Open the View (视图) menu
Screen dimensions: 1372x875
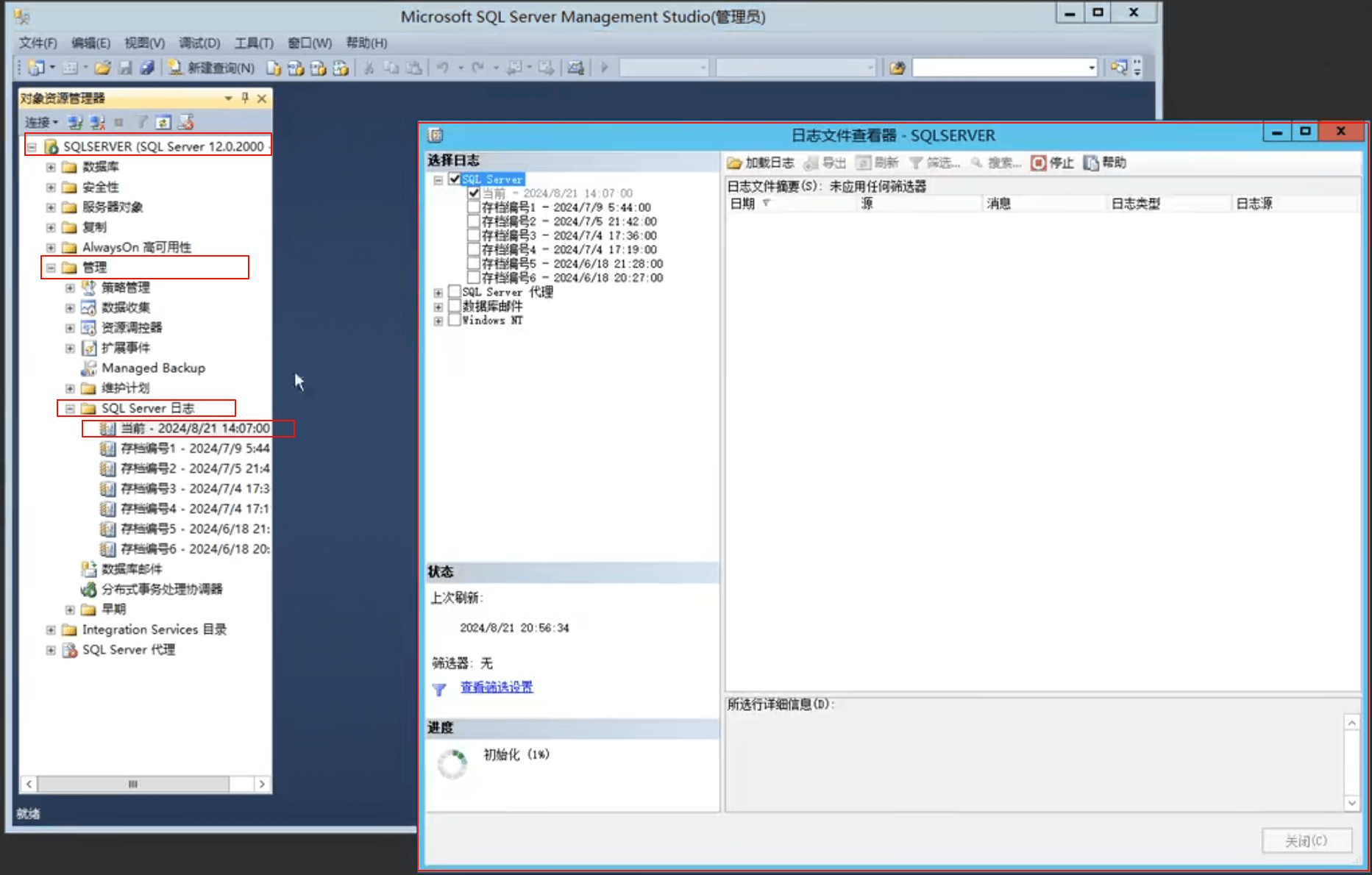click(x=144, y=43)
